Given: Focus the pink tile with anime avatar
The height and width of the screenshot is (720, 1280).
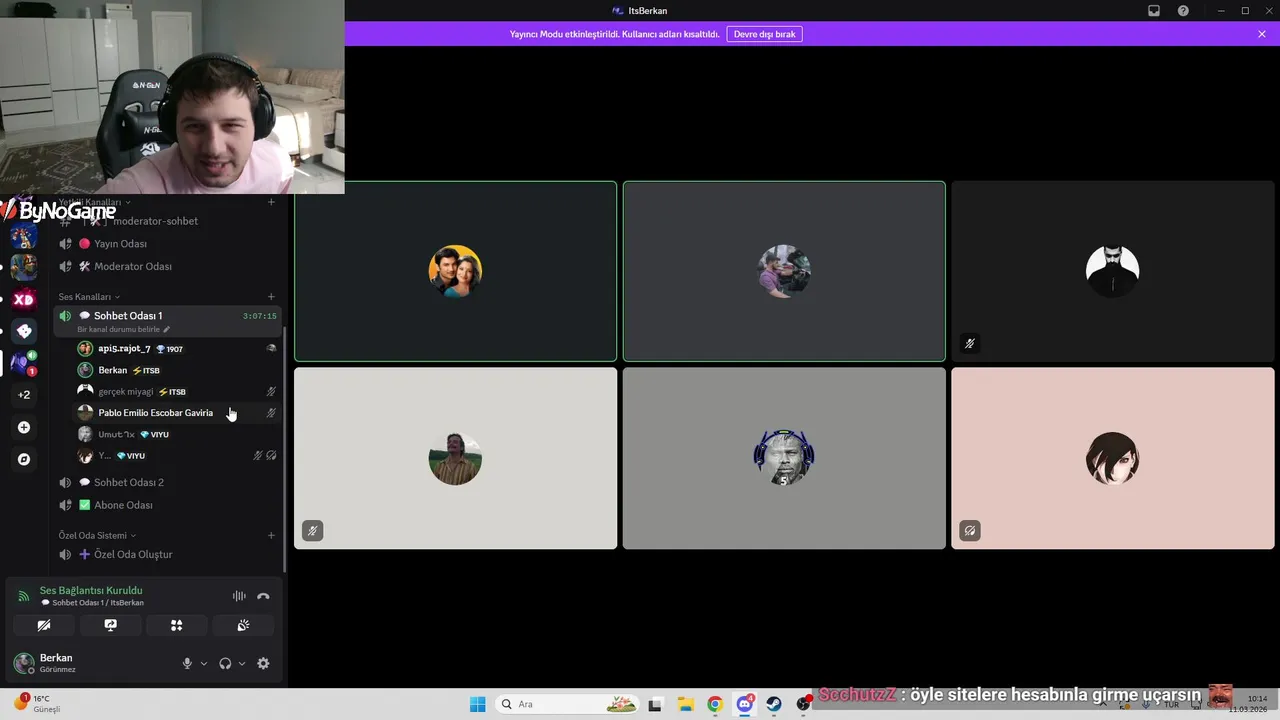Looking at the screenshot, I should (x=1113, y=458).
